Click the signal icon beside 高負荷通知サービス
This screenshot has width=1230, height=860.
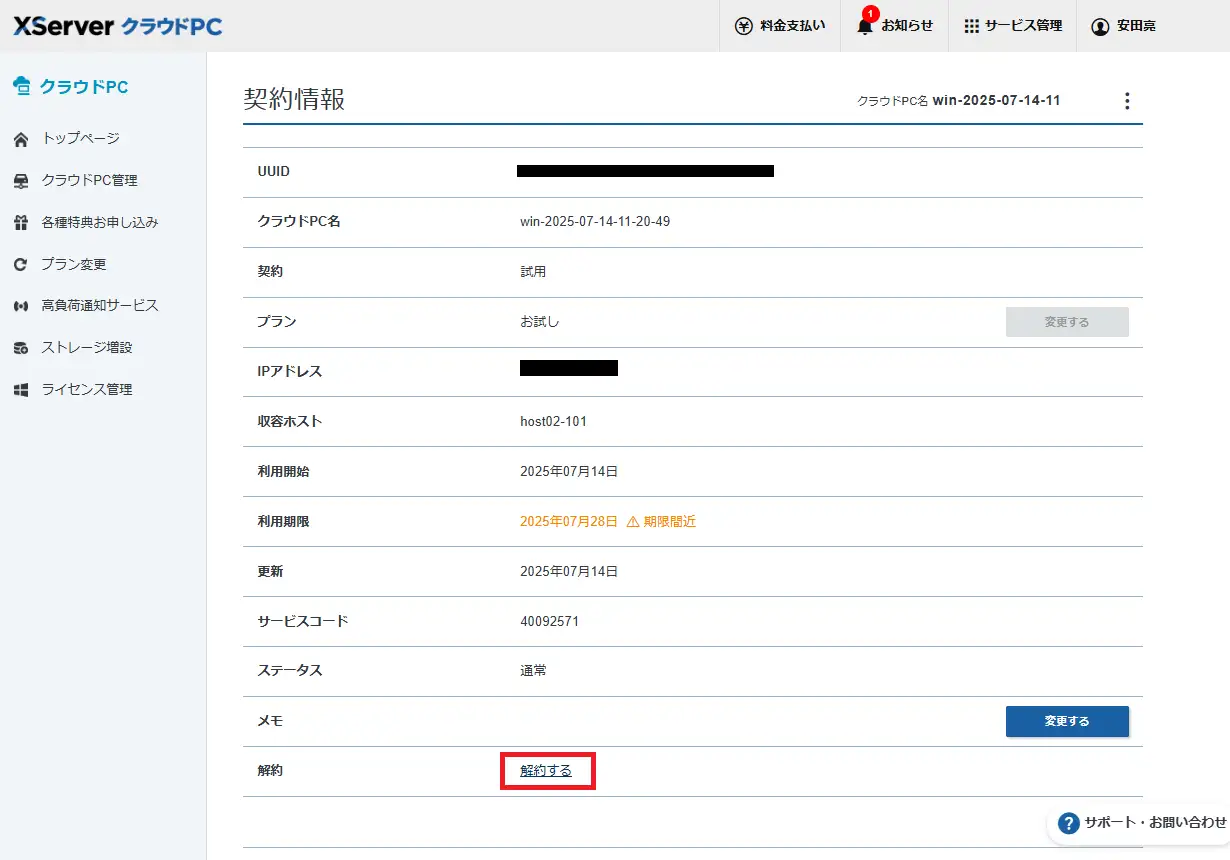point(20,306)
